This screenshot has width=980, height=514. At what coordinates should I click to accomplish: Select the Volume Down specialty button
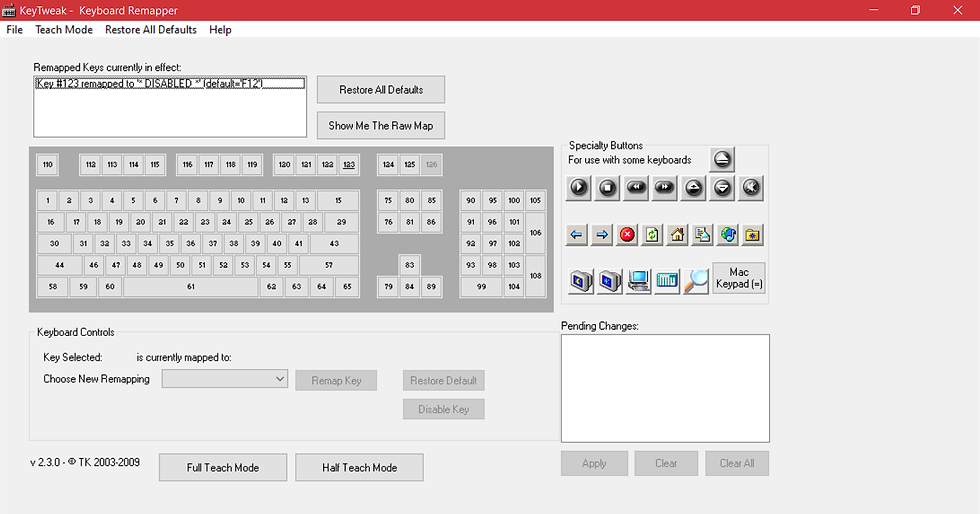tap(722, 188)
